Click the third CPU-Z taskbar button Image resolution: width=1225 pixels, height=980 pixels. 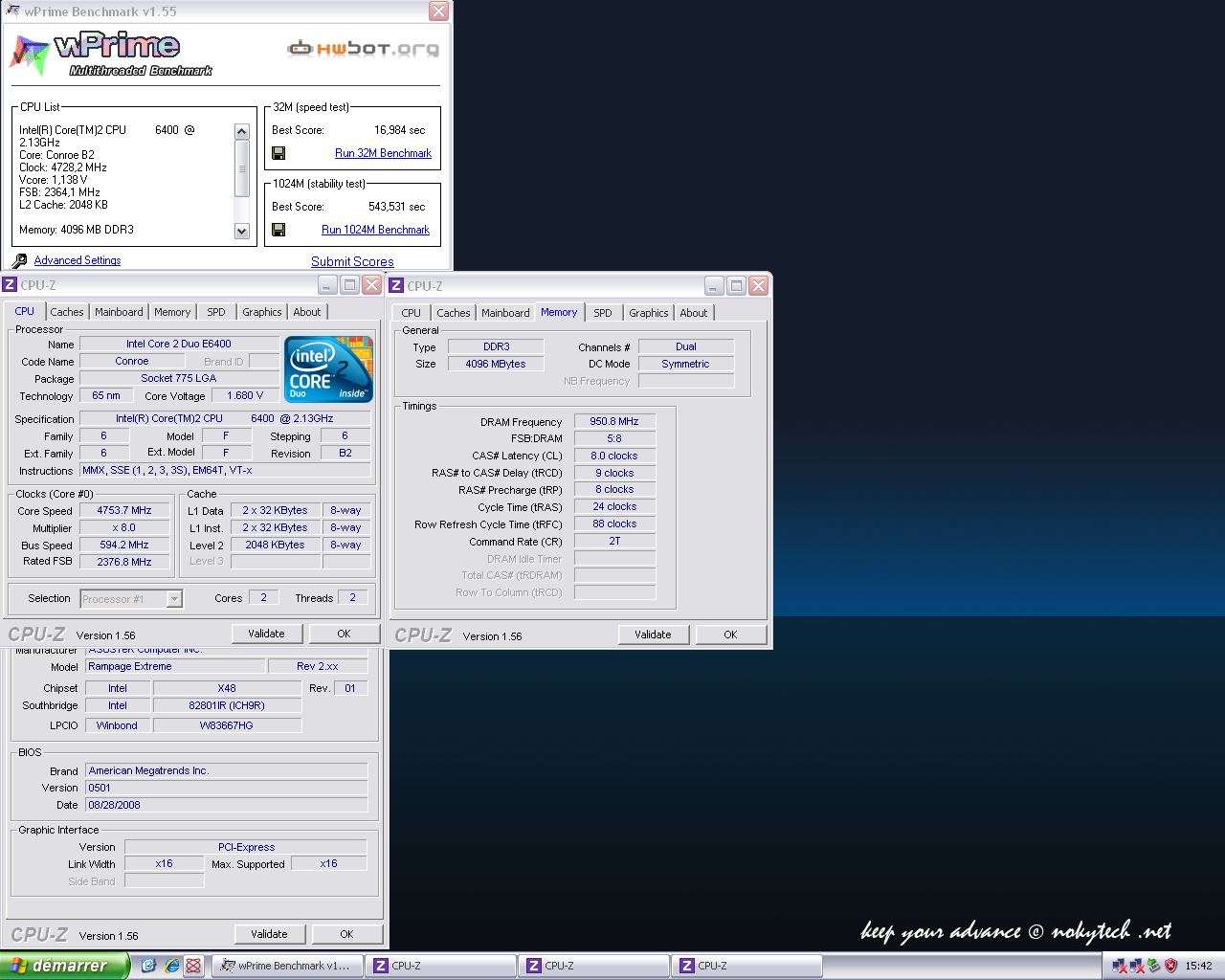click(x=747, y=966)
